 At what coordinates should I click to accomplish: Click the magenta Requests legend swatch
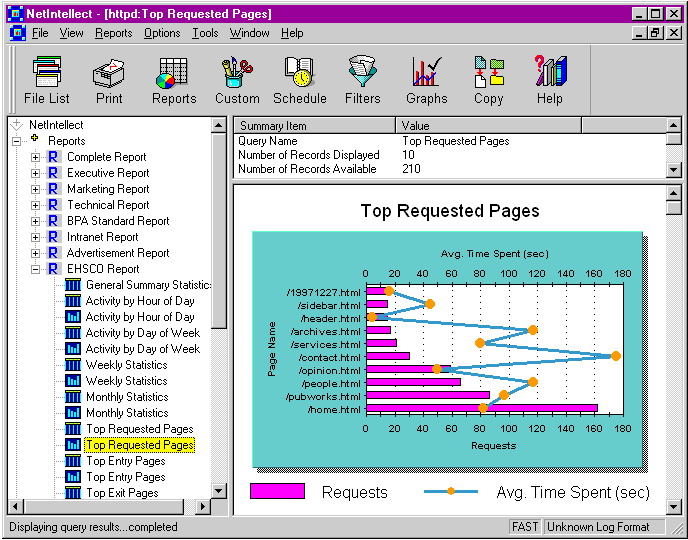point(277,491)
